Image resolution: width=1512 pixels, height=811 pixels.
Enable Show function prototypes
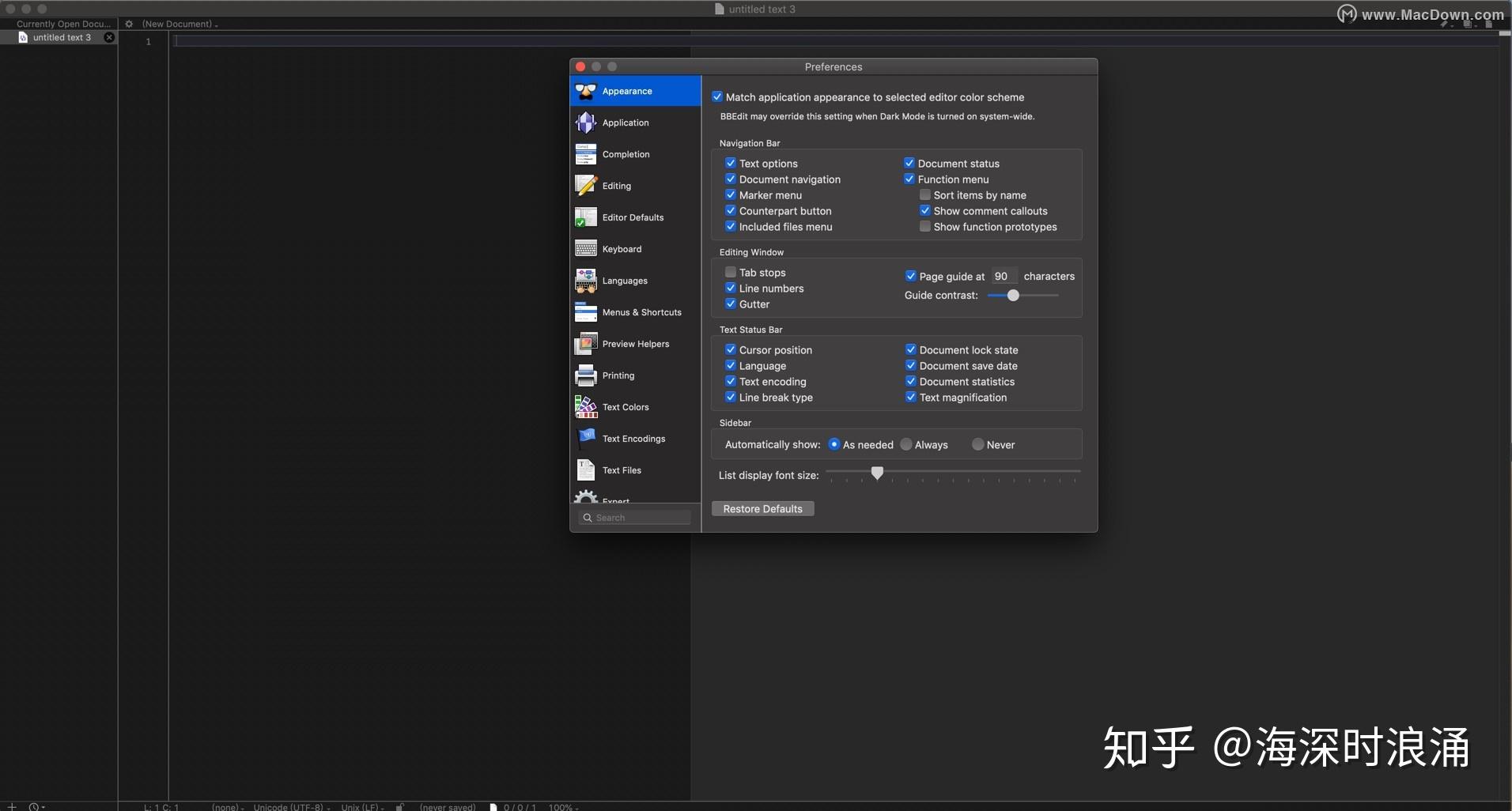924,226
